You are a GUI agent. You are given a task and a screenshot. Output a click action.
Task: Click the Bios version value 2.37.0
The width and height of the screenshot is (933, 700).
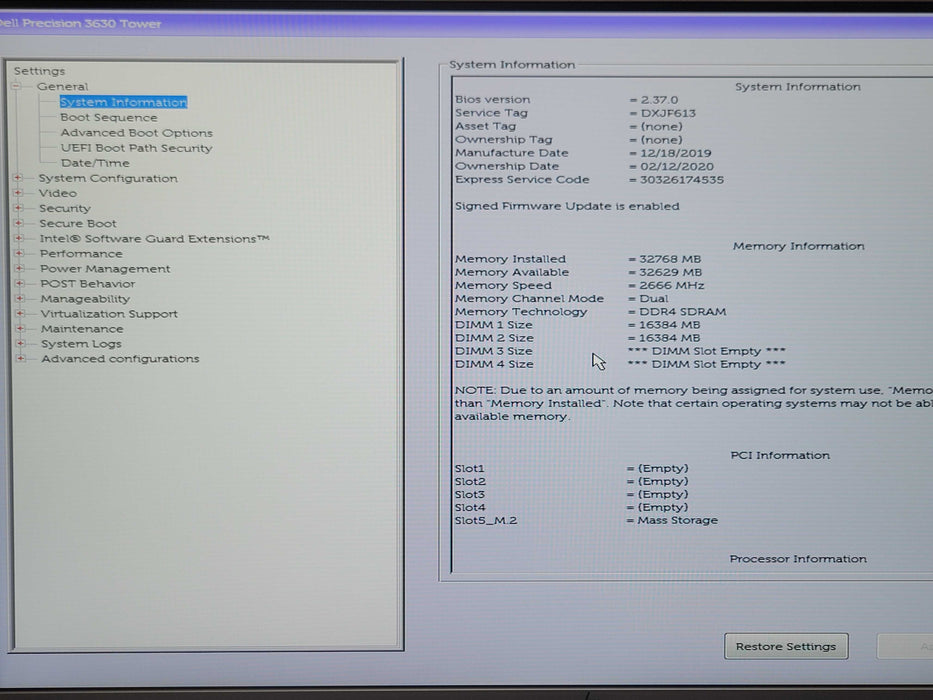659,100
